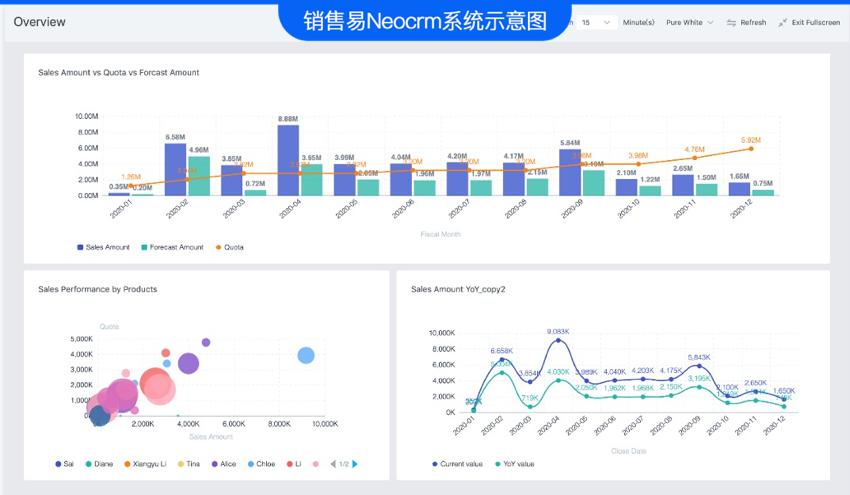This screenshot has width=850, height=495.
Task: Click the 1.22M data label
Action: point(650,179)
